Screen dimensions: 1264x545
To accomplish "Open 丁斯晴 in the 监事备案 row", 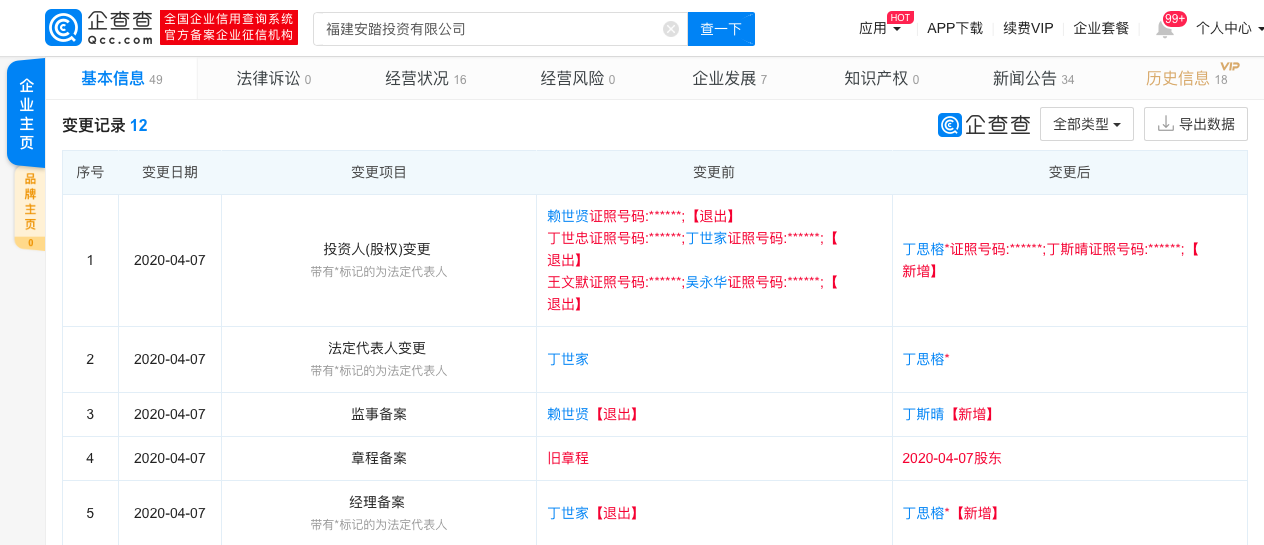I will (923, 414).
